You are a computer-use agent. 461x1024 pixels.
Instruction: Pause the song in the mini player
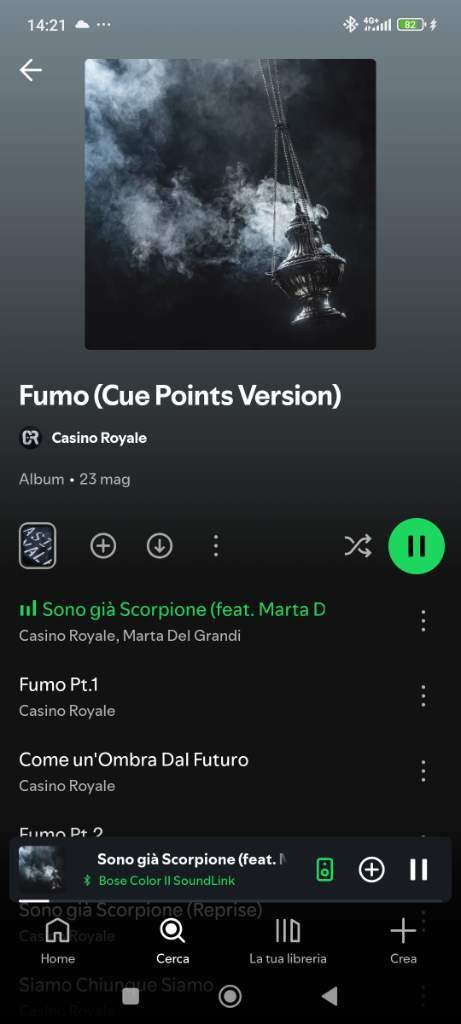click(x=419, y=869)
